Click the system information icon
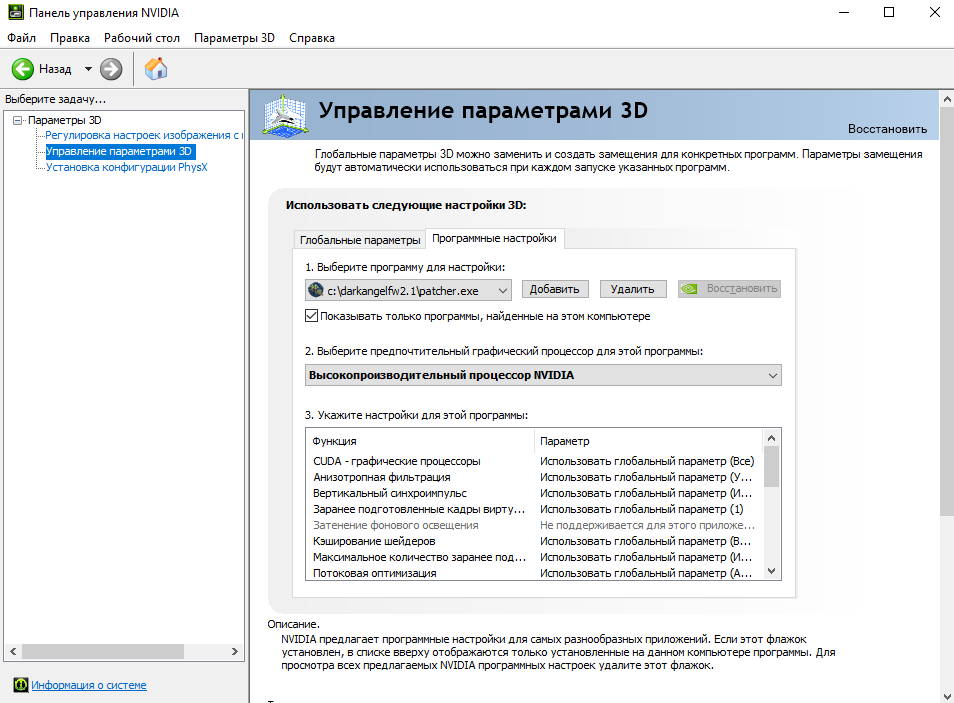954x703 pixels. pyautogui.click(x=21, y=685)
